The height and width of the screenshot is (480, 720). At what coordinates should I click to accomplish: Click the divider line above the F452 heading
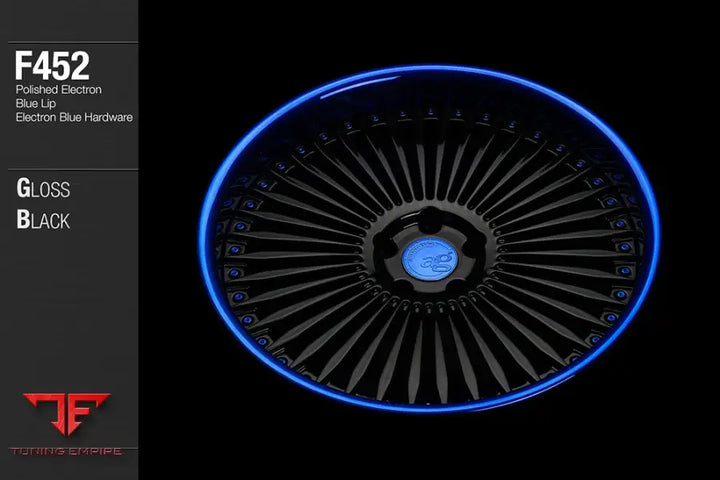click(68, 42)
